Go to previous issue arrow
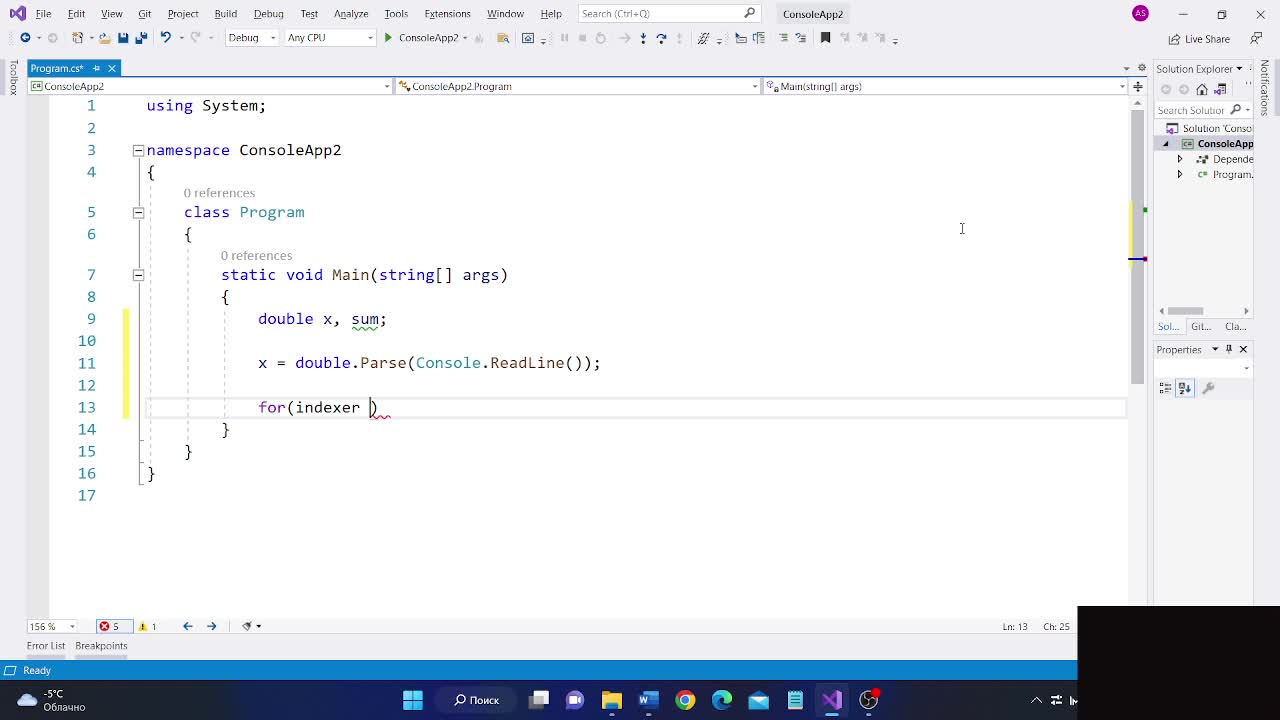This screenshot has width=1280, height=720. pyautogui.click(x=187, y=626)
